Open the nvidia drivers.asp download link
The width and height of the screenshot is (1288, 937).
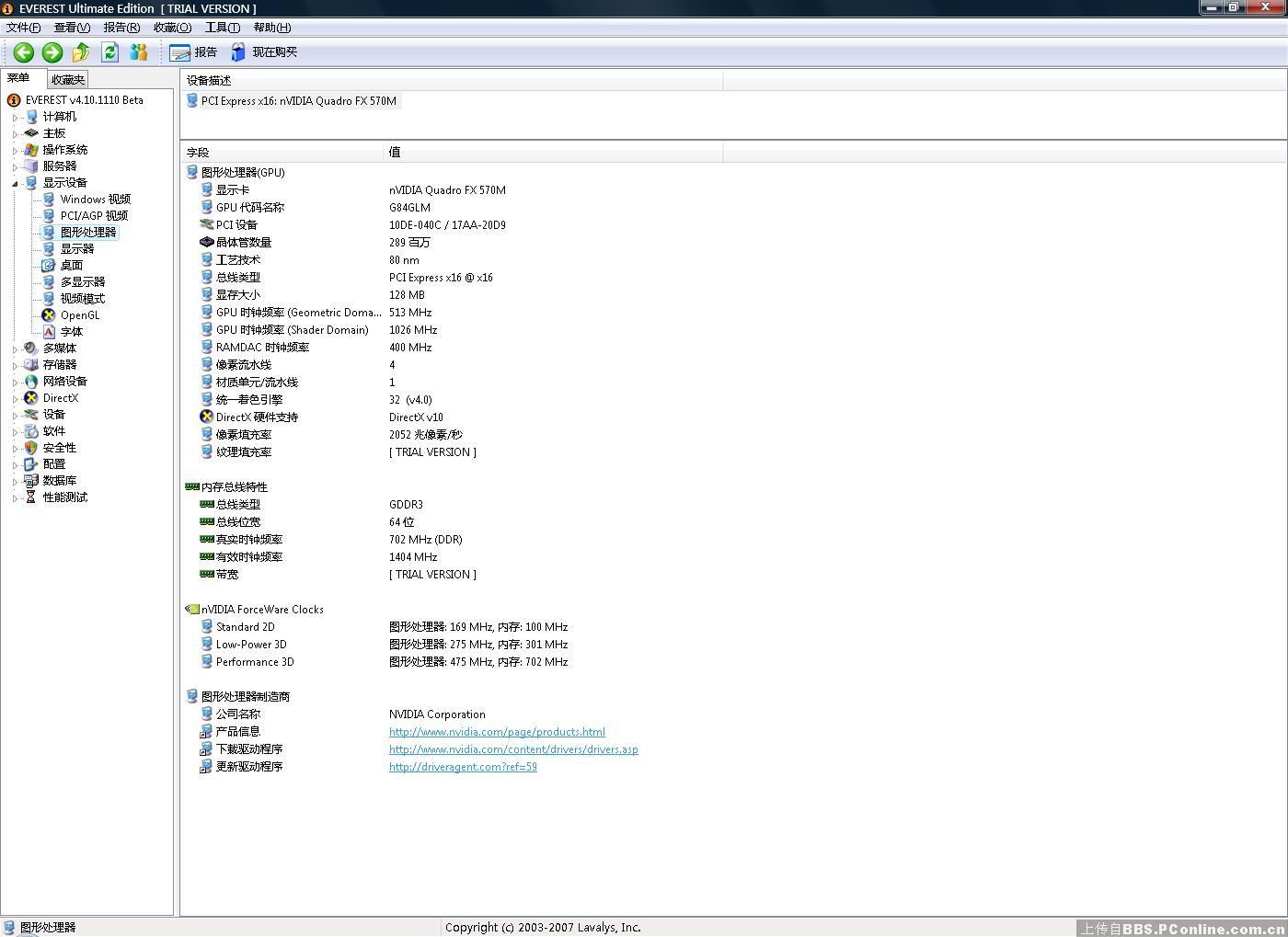(x=513, y=749)
